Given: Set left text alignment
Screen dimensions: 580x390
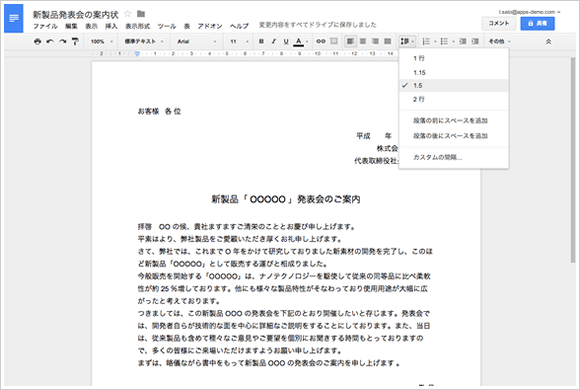Looking at the screenshot, I should click(350, 41).
